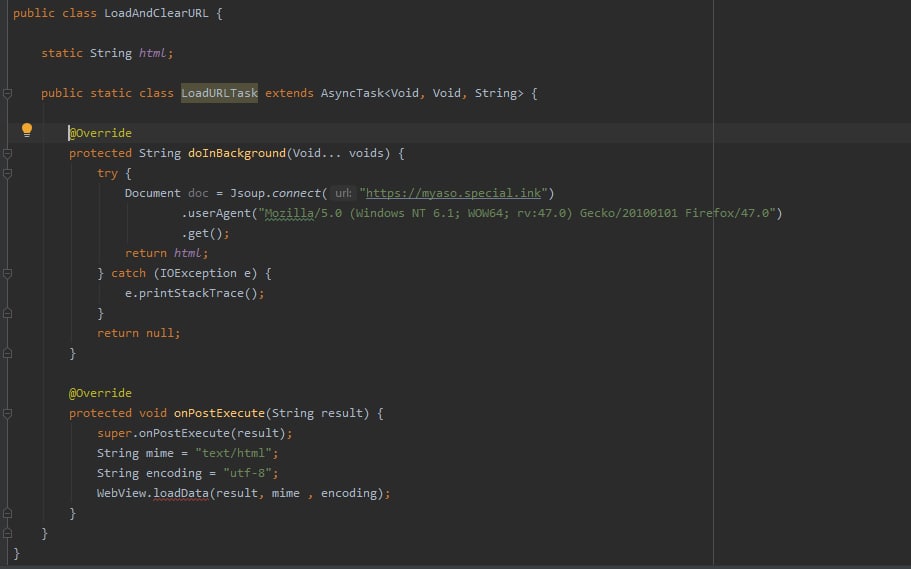
Task: Click the onPostExecute method declaration name
Action: point(219,413)
